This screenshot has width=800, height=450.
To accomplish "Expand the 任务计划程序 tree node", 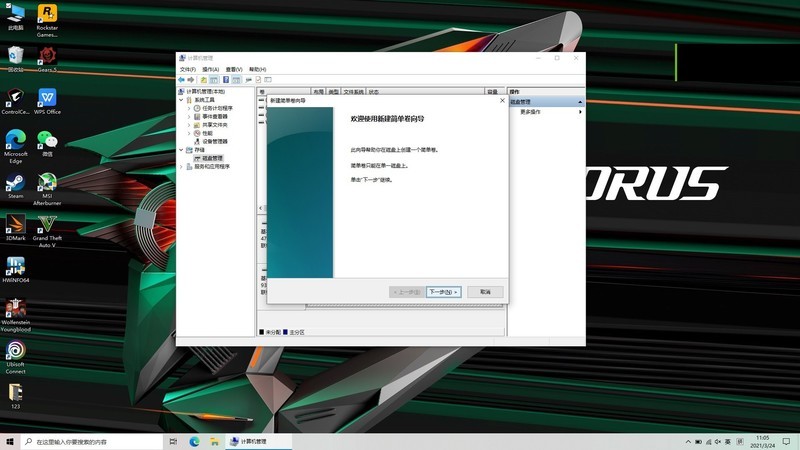I will [x=189, y=108].
